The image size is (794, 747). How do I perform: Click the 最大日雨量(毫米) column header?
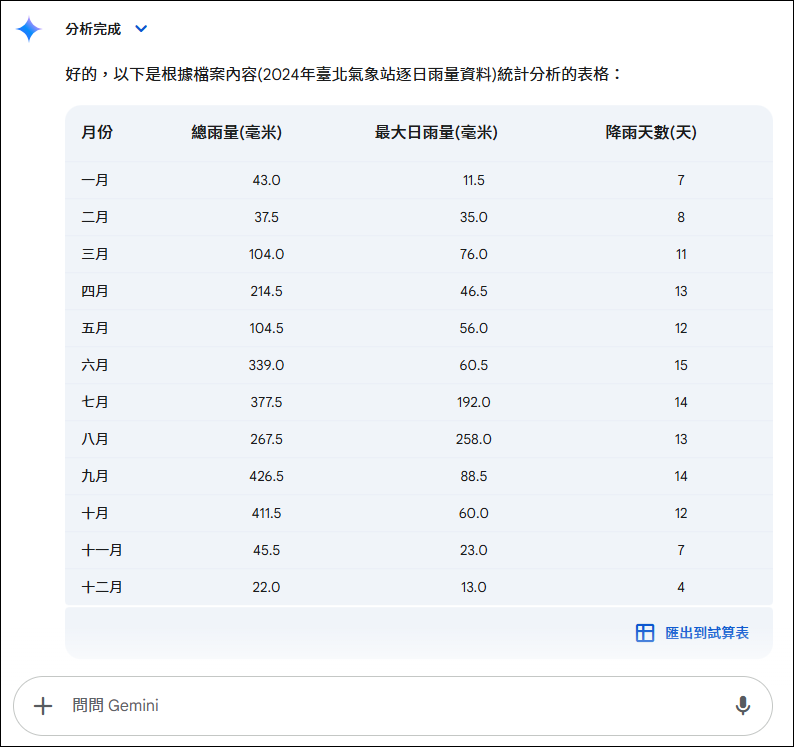coord(436,132)
